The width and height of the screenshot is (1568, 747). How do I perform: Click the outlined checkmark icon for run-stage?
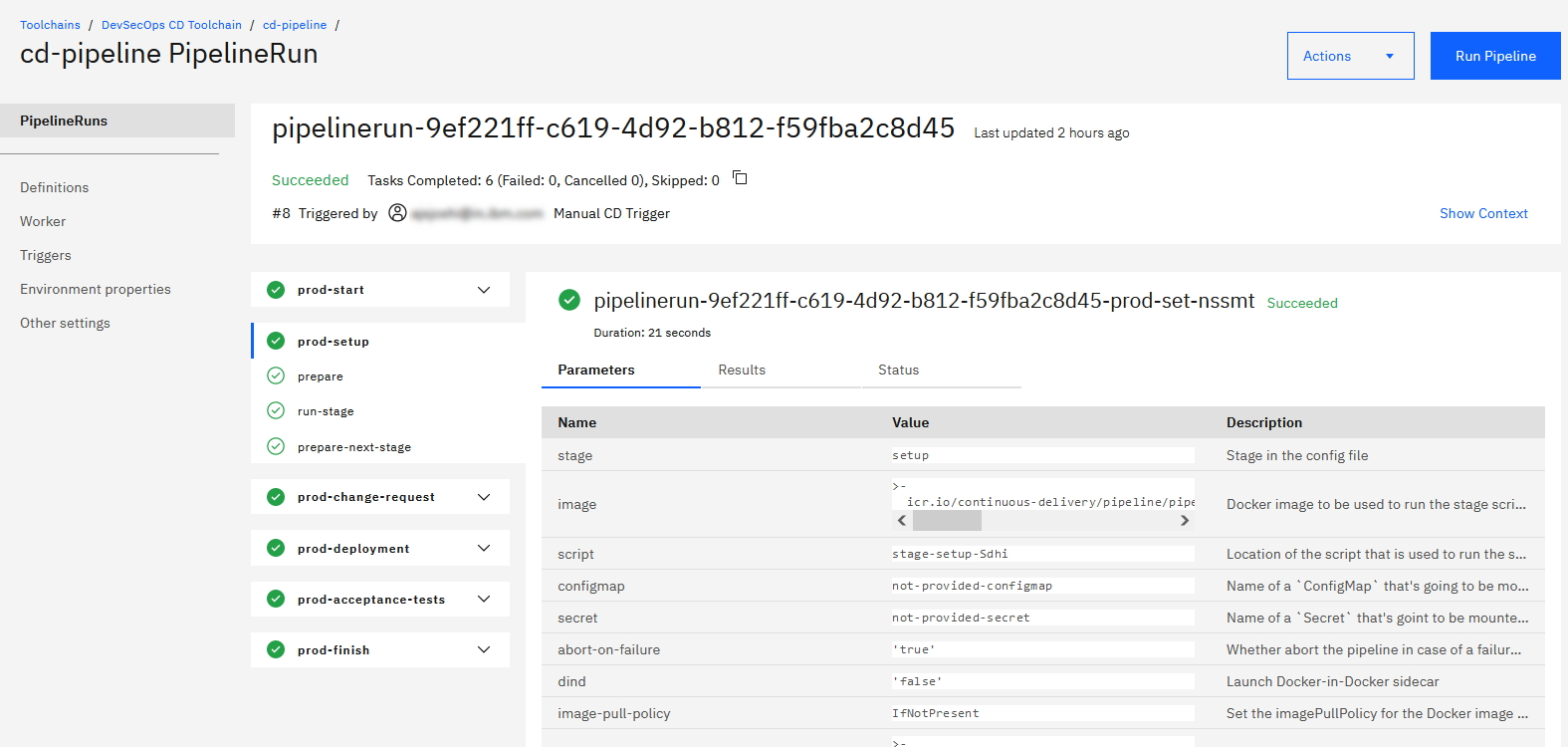(x=276, y=411)
